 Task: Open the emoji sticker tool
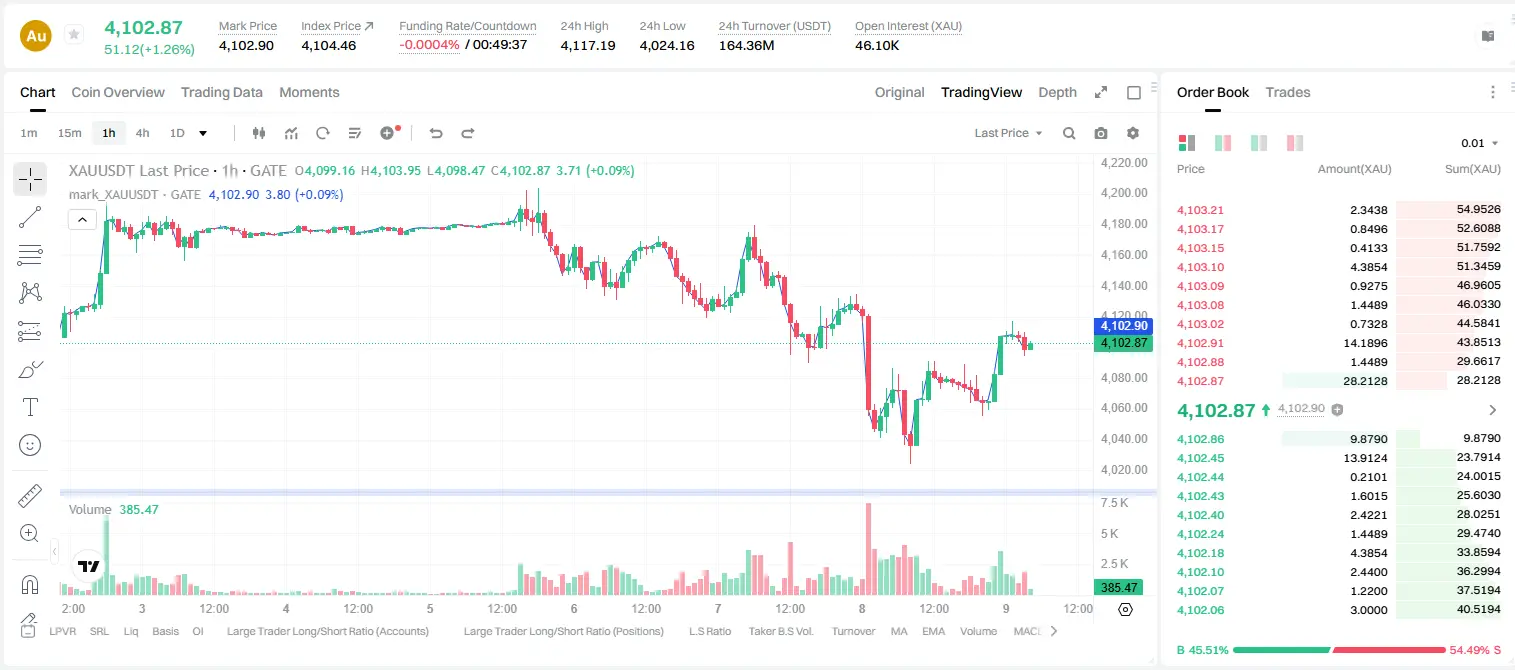click(30, 445)
